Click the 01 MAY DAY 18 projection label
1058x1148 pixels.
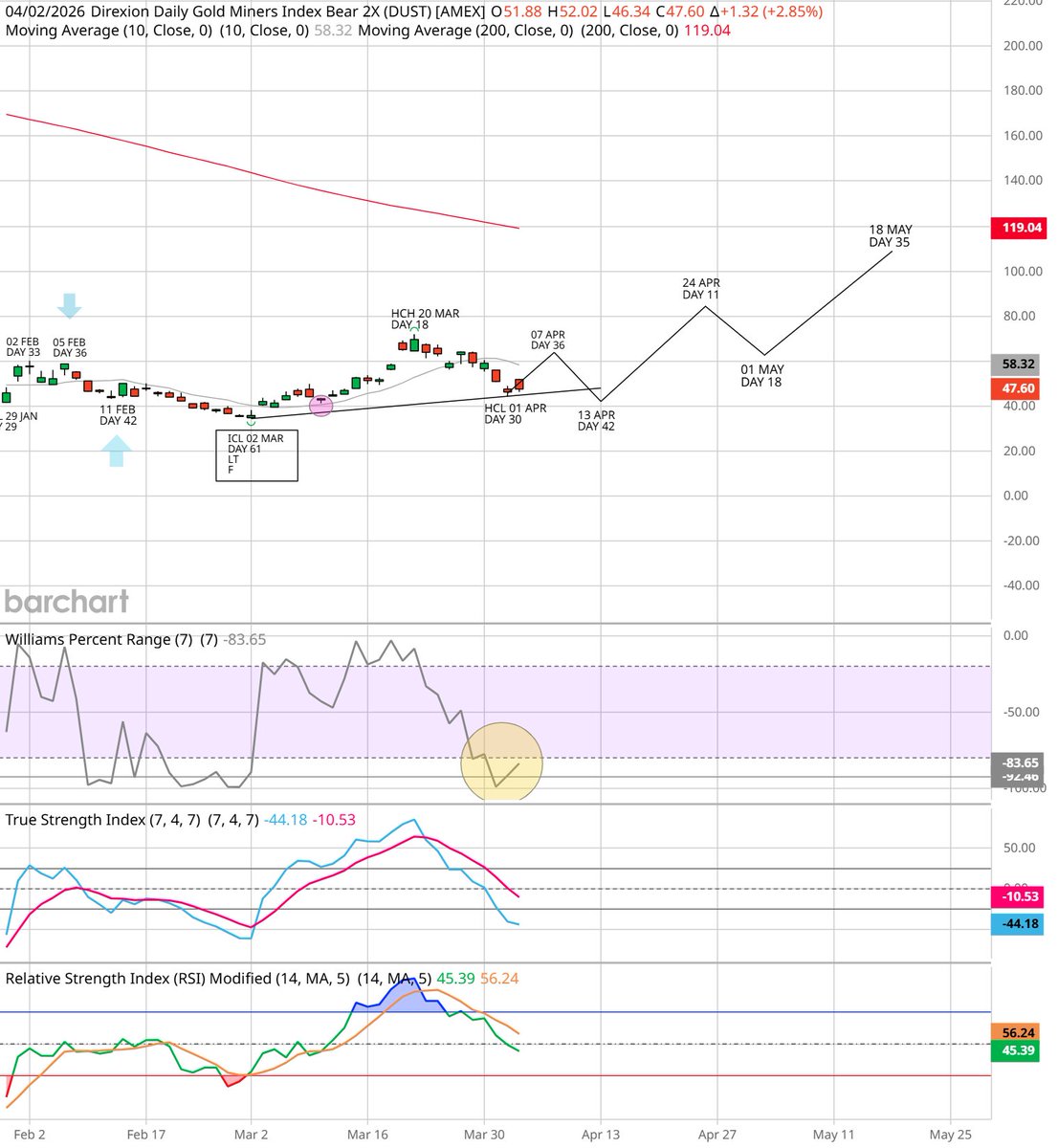click(x=761, y=376)
